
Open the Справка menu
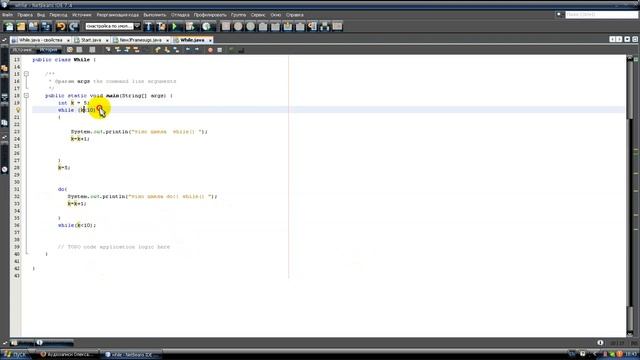294,15
